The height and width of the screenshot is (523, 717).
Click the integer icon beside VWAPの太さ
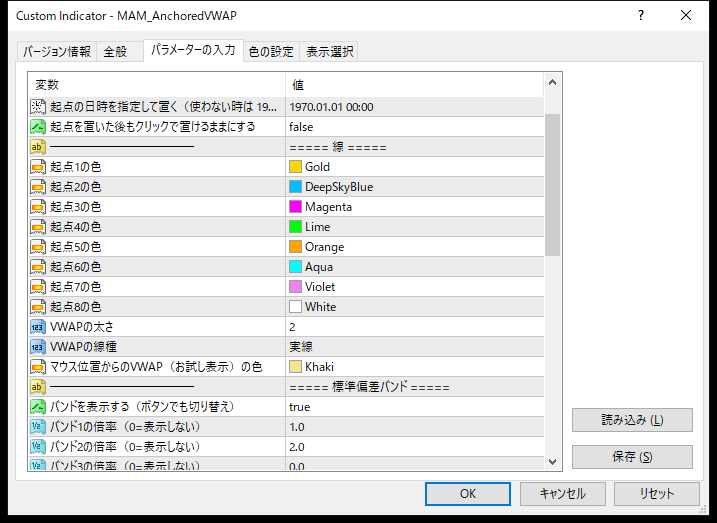(x=38, y=327)
